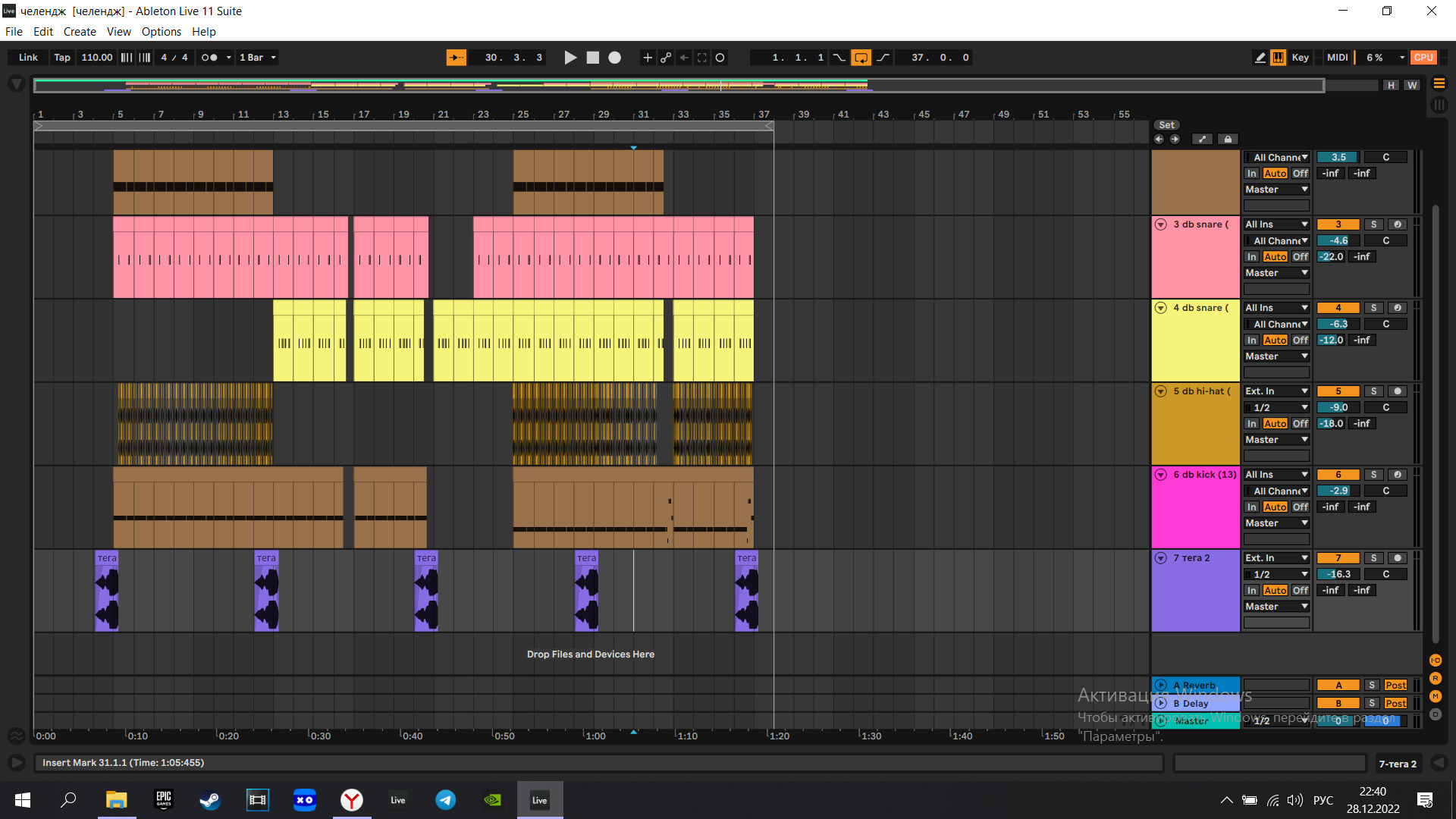Open Telegram from the Windows taskbar
The image size is (1456, 819).
pyautogui.click(x=445, y=800)
